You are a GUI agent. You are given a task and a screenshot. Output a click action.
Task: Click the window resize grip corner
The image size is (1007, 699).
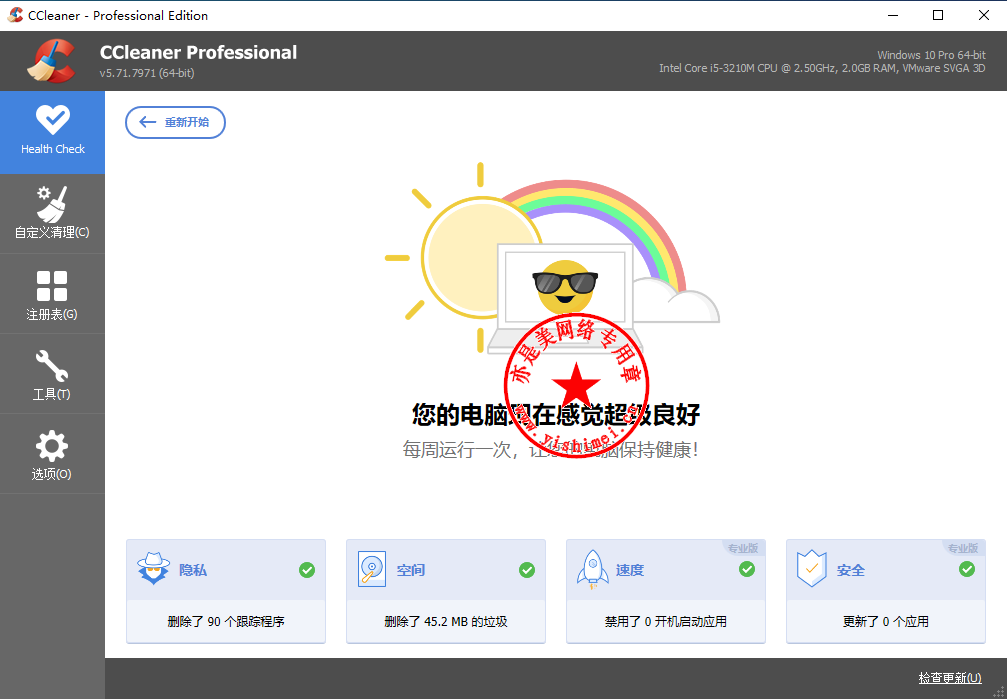click(999, 691)
